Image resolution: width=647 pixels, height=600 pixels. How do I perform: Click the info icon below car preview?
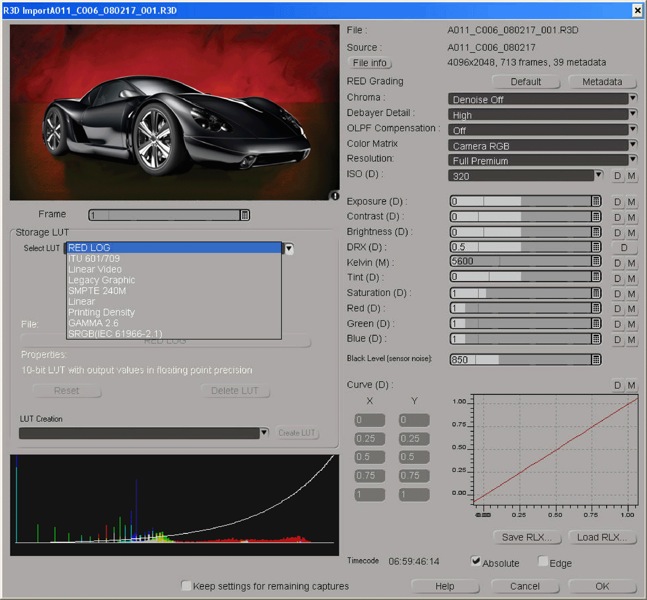pos(335,196)
